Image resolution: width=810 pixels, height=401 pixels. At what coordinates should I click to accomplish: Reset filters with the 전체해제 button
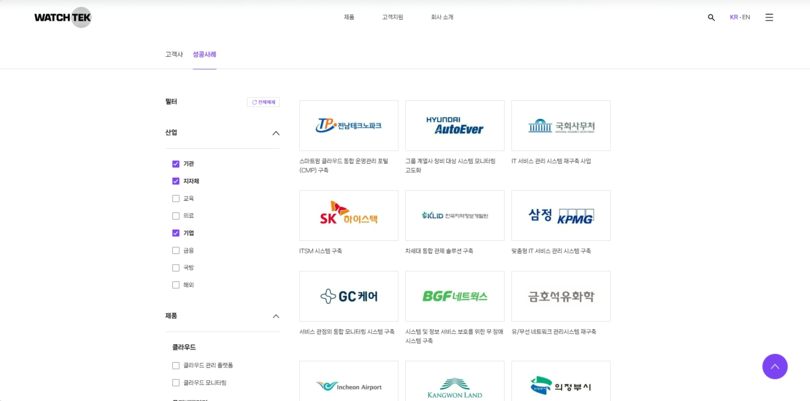click(263, 102)
